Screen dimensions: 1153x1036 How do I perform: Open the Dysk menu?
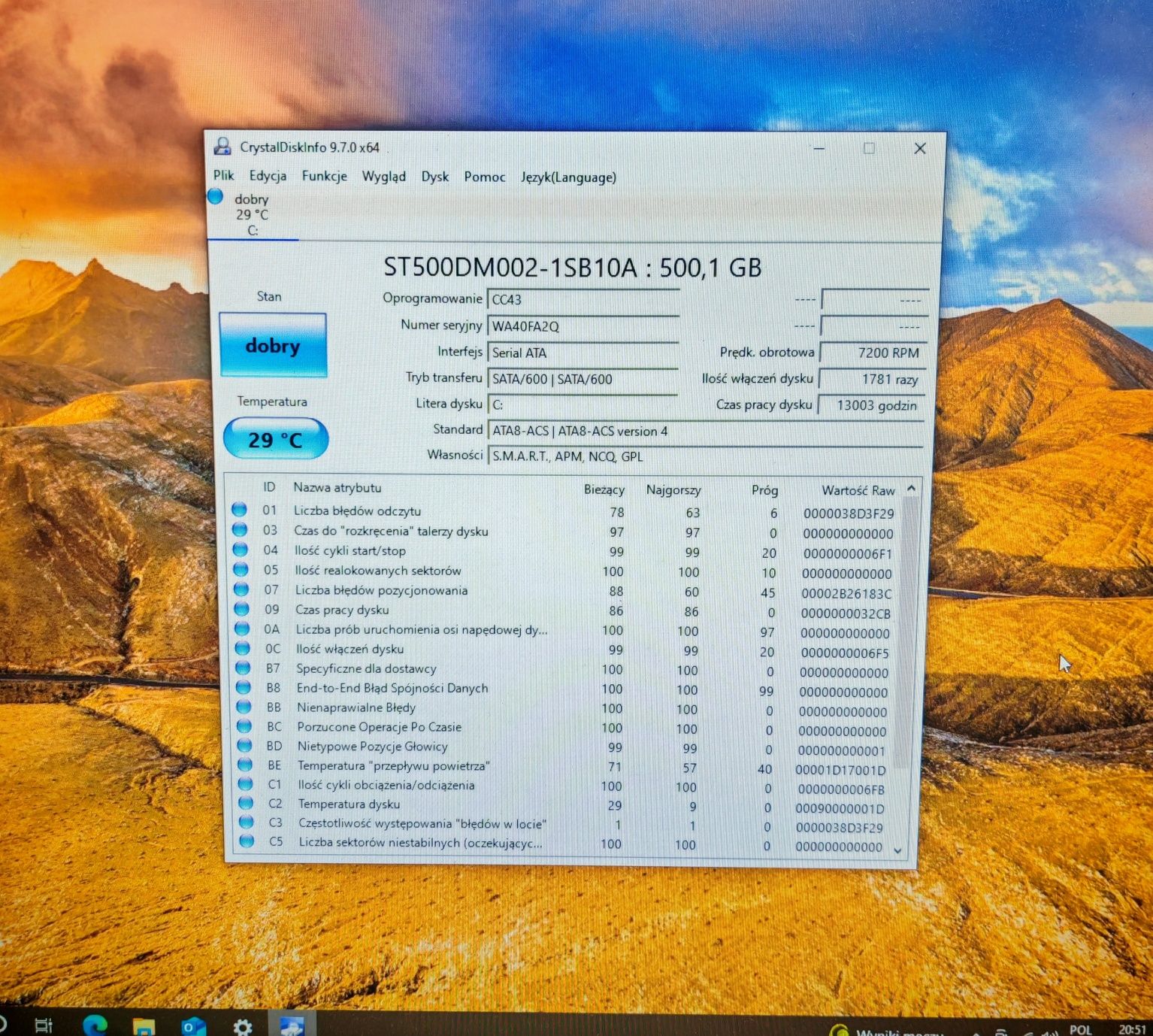click(x=434, y=177)
